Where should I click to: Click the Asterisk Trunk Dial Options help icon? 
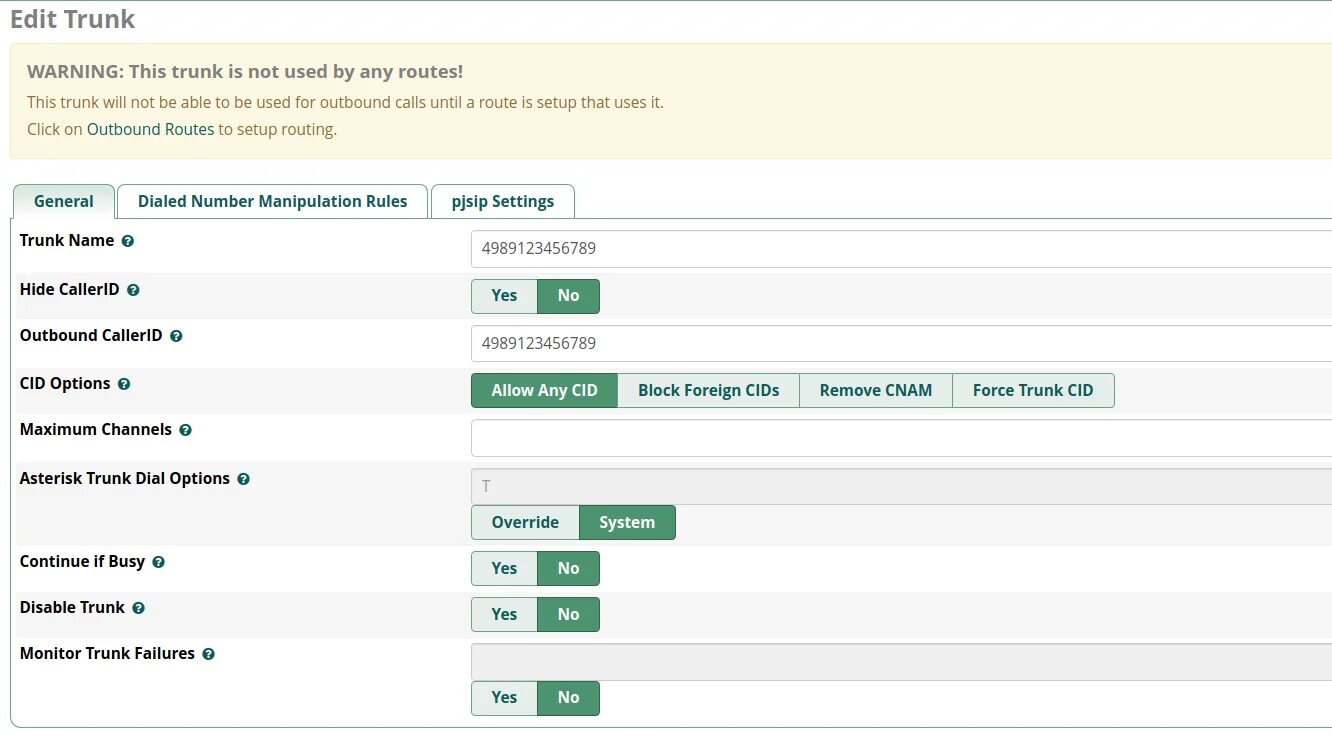[243, 479]
